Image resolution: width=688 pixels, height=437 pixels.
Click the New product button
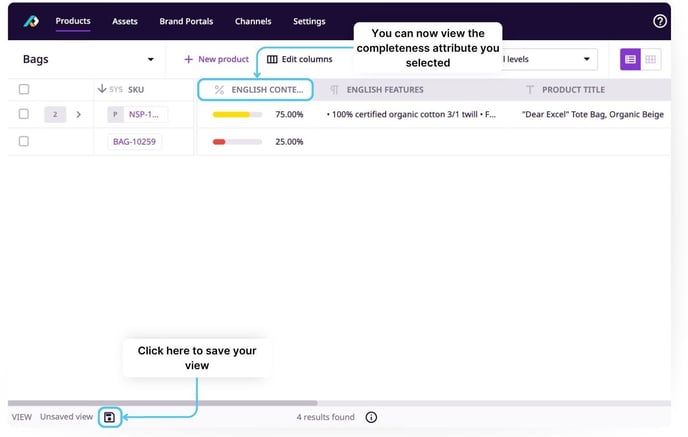(216, 59)
